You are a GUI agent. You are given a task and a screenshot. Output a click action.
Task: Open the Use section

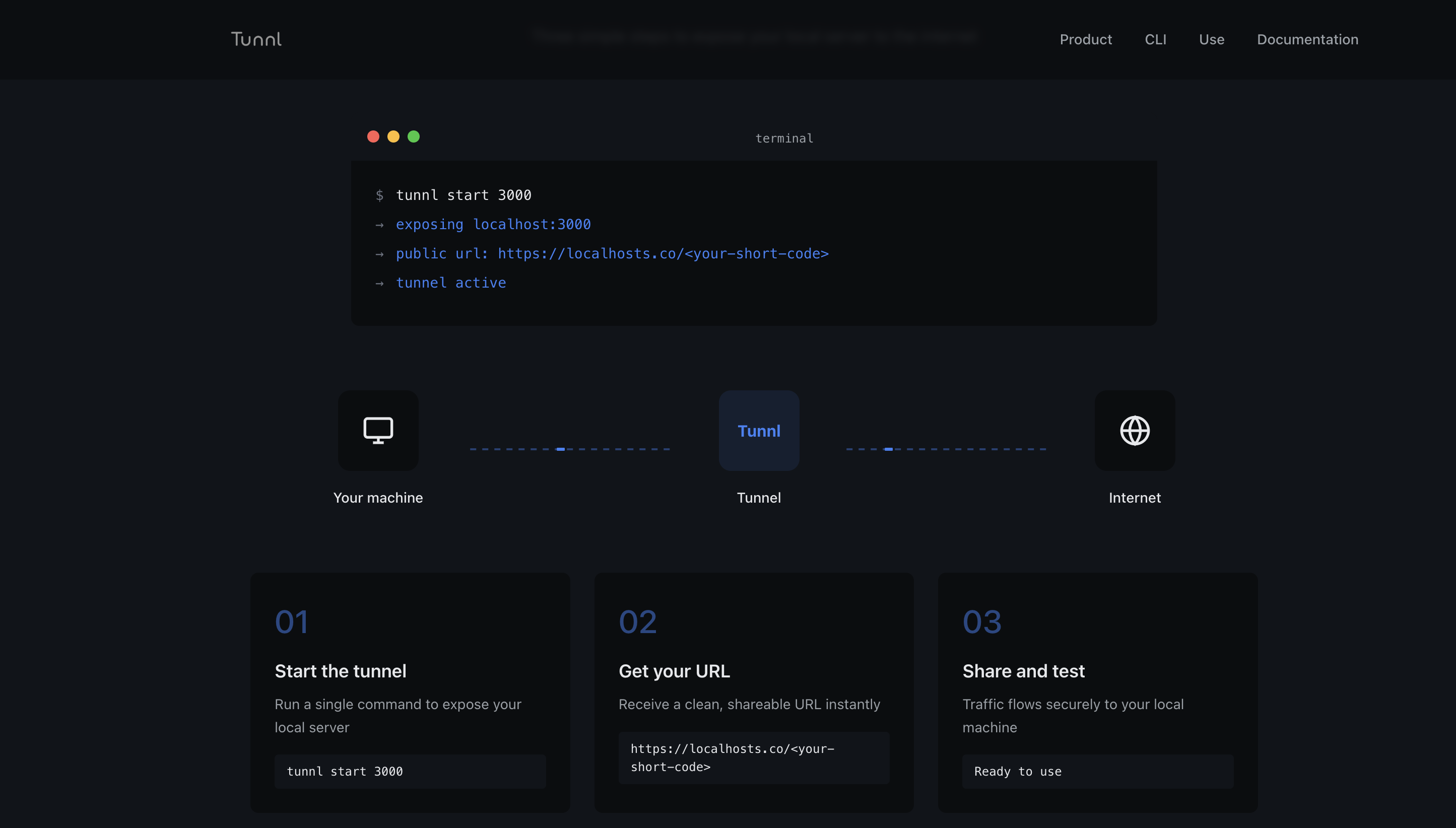click(x=1212, y=39)
